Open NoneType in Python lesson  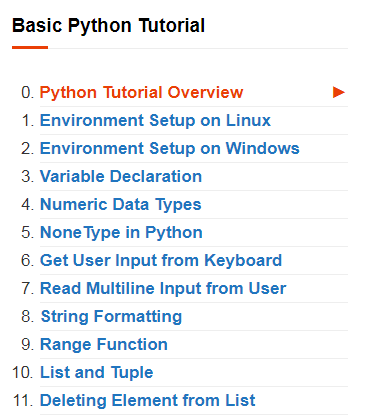[x=121, y=232]
